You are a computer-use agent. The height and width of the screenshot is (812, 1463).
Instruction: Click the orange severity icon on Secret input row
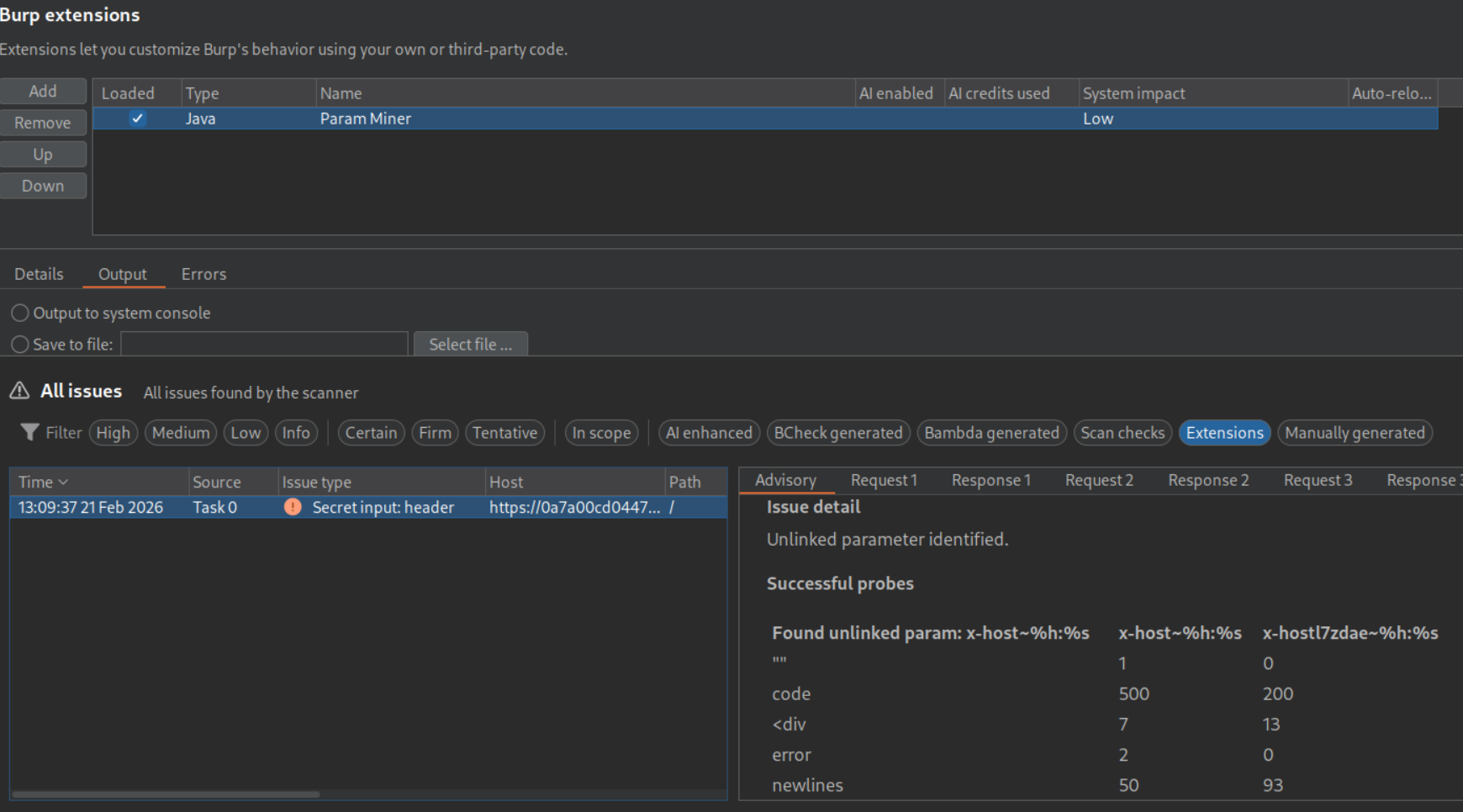pos(293,507)
